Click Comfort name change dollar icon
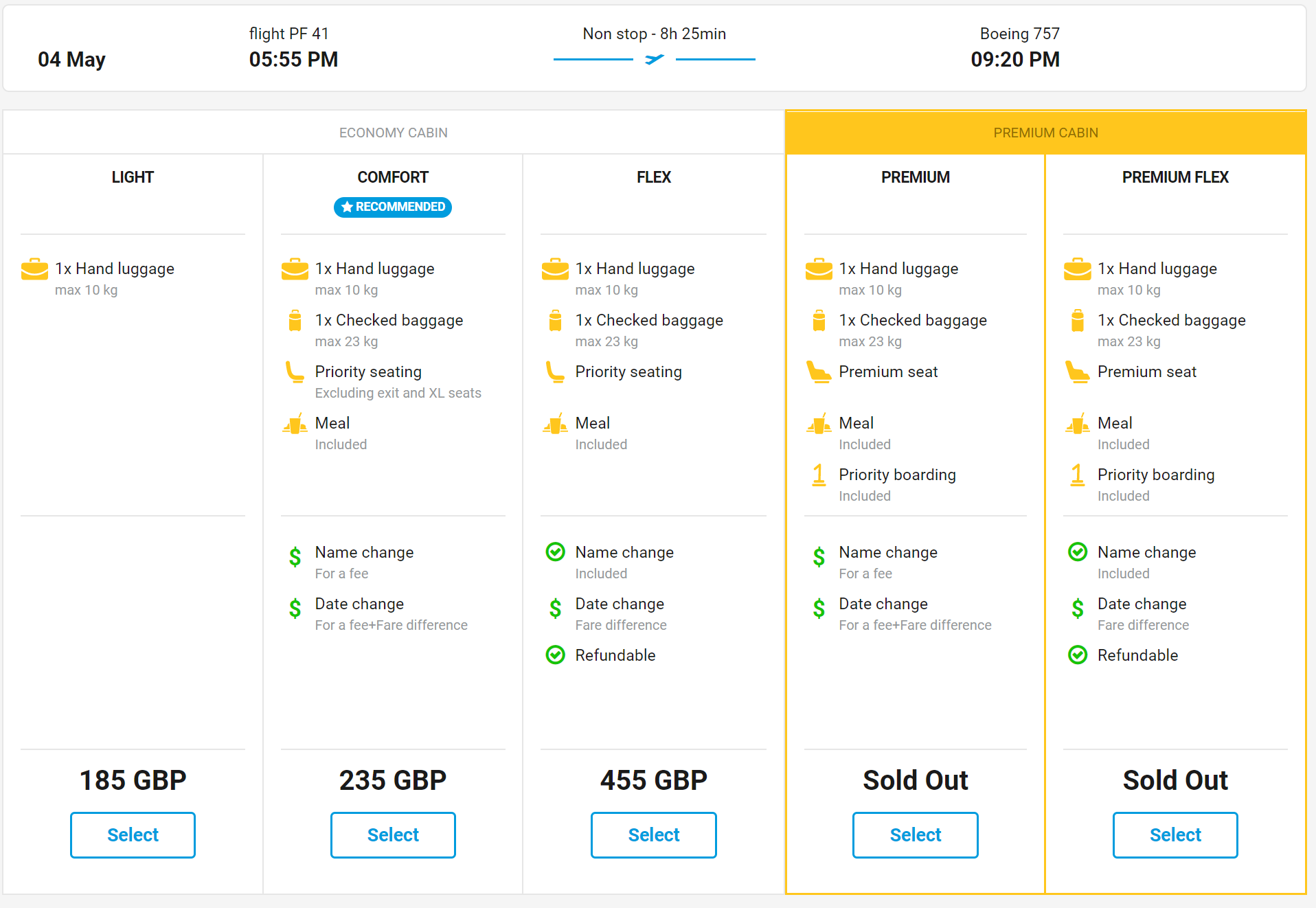The image size is (1316, 908). (295, 556)
